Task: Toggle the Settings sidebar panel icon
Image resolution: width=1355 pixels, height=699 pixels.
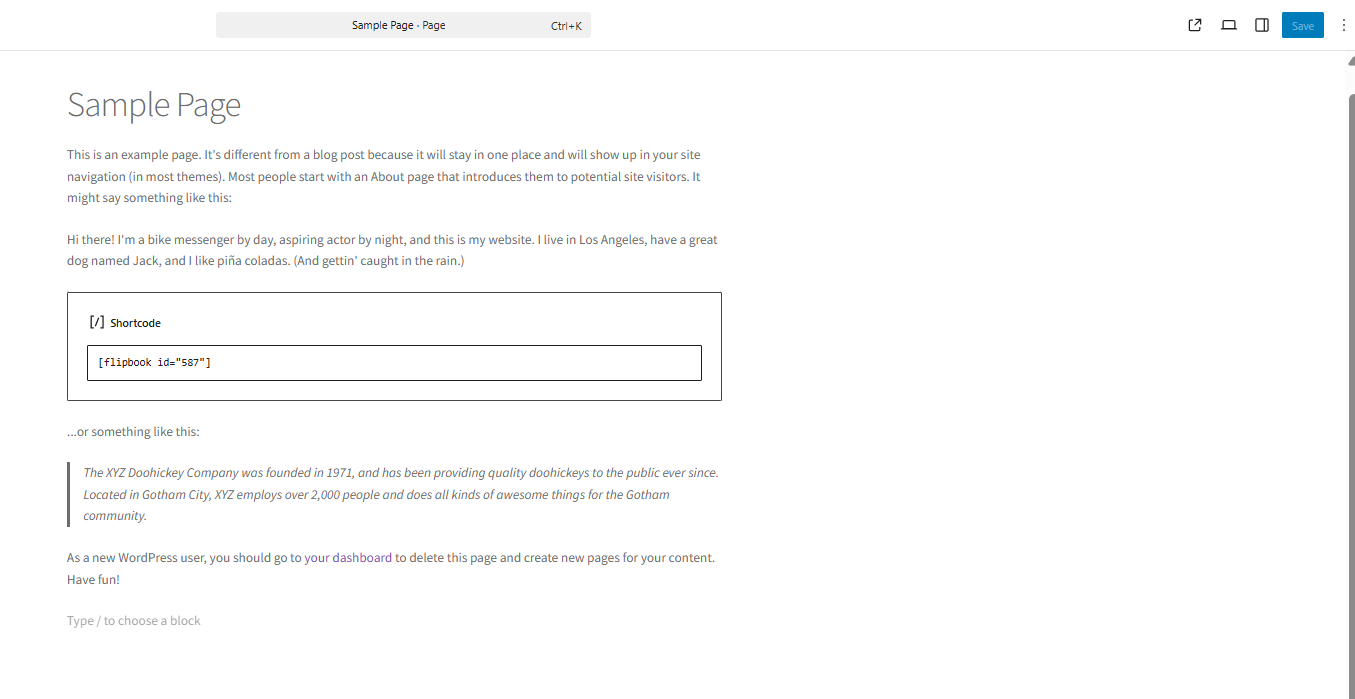Action: click(1262, 25)
